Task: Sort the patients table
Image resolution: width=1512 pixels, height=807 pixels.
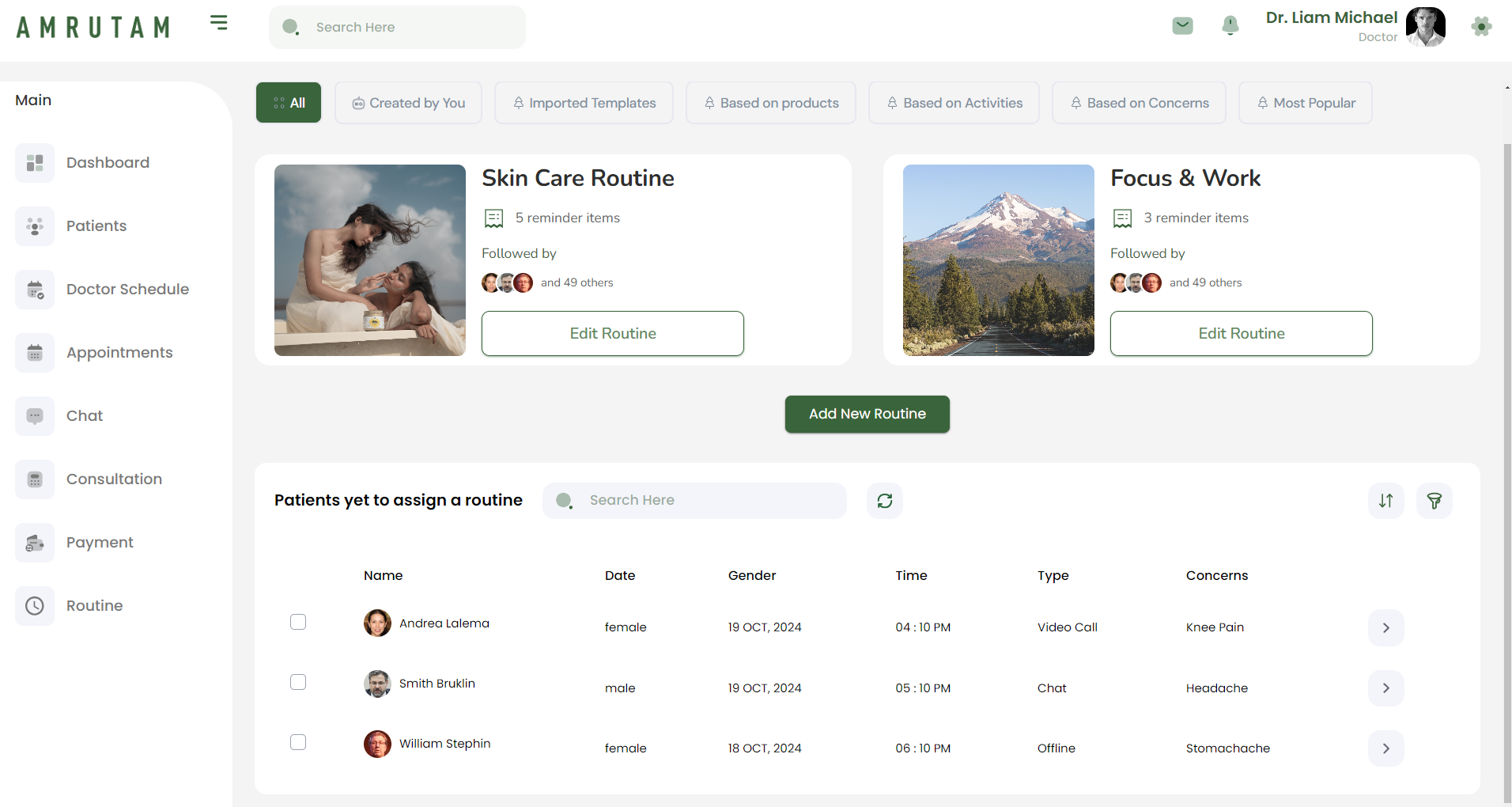Action: [1386, 501]
